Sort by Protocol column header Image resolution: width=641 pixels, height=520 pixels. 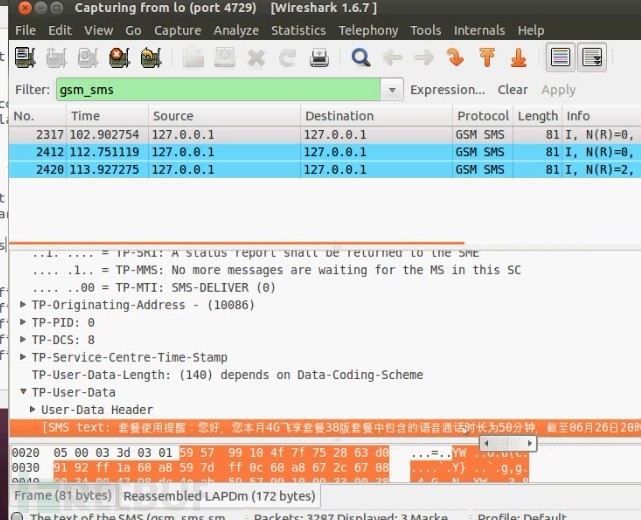coord(483,116)
